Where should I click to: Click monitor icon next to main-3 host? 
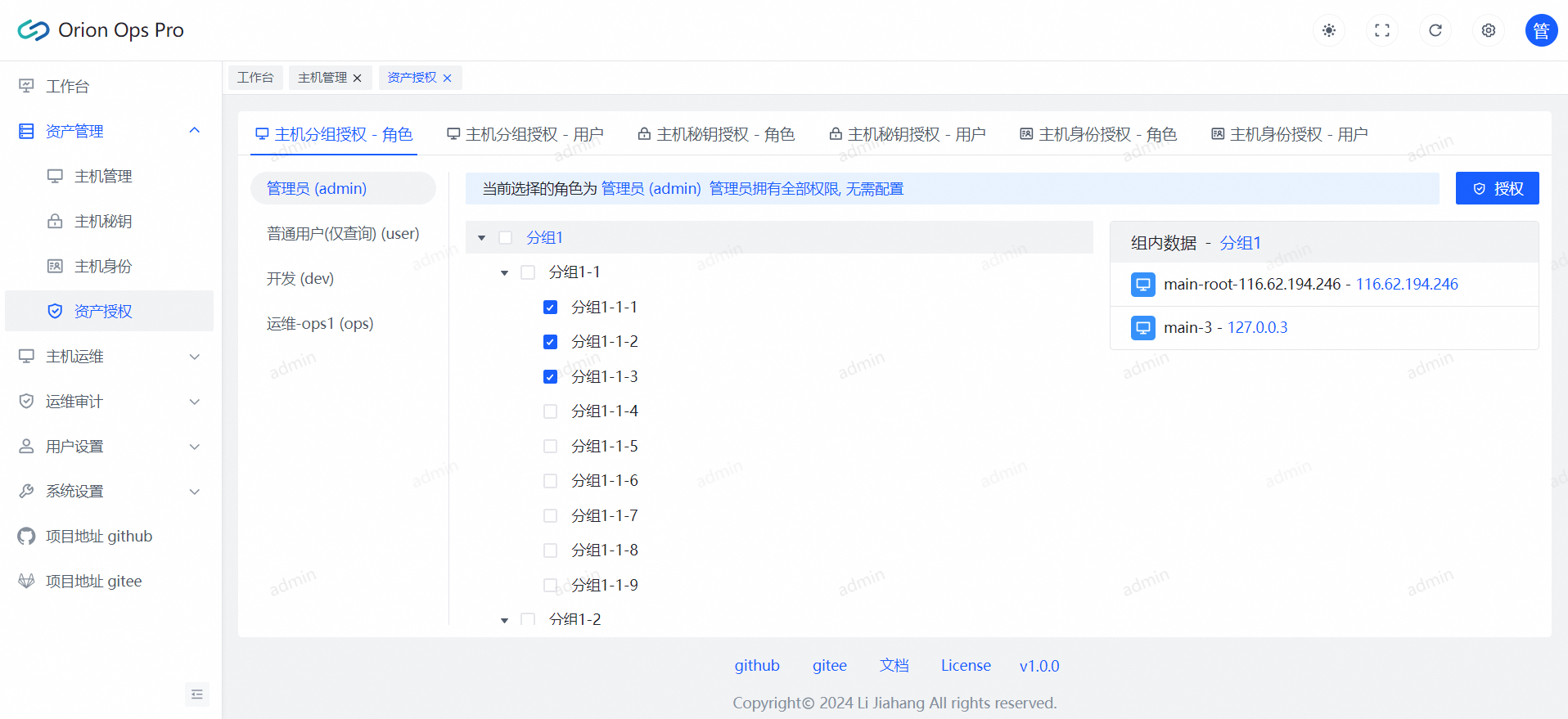1142,328
